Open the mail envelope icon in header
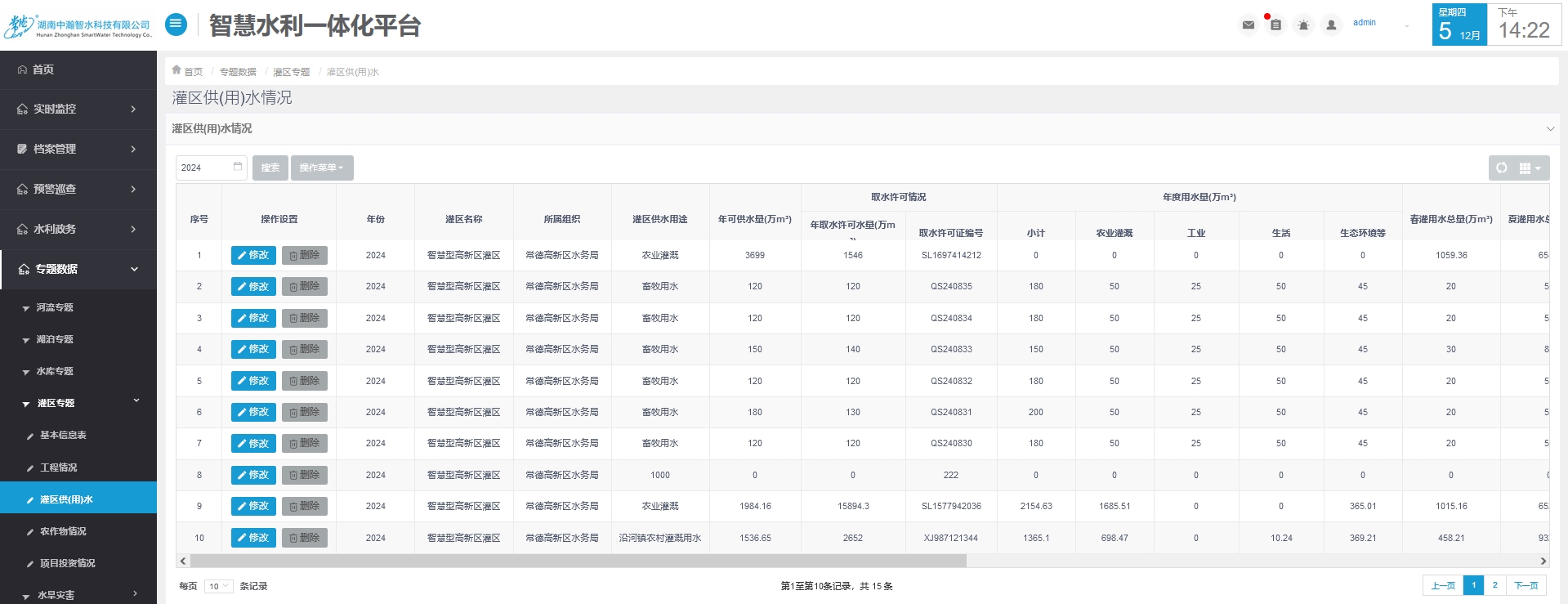This screenshot has height=604, width=1568. click(1248, 25)
